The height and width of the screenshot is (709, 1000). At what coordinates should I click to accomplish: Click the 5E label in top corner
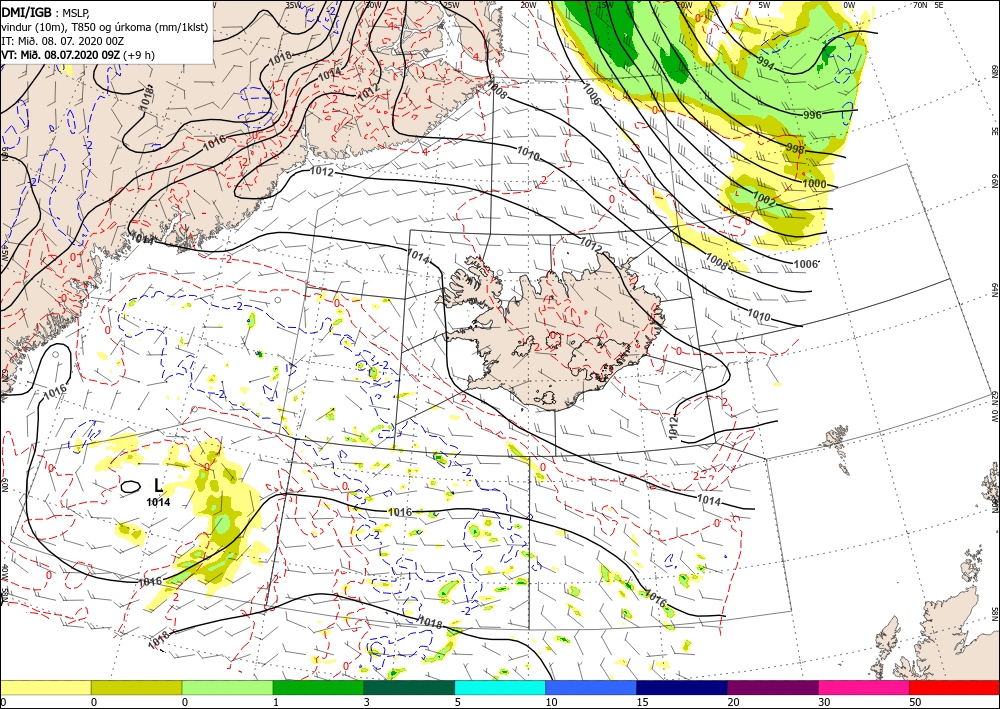click(939, 5)
